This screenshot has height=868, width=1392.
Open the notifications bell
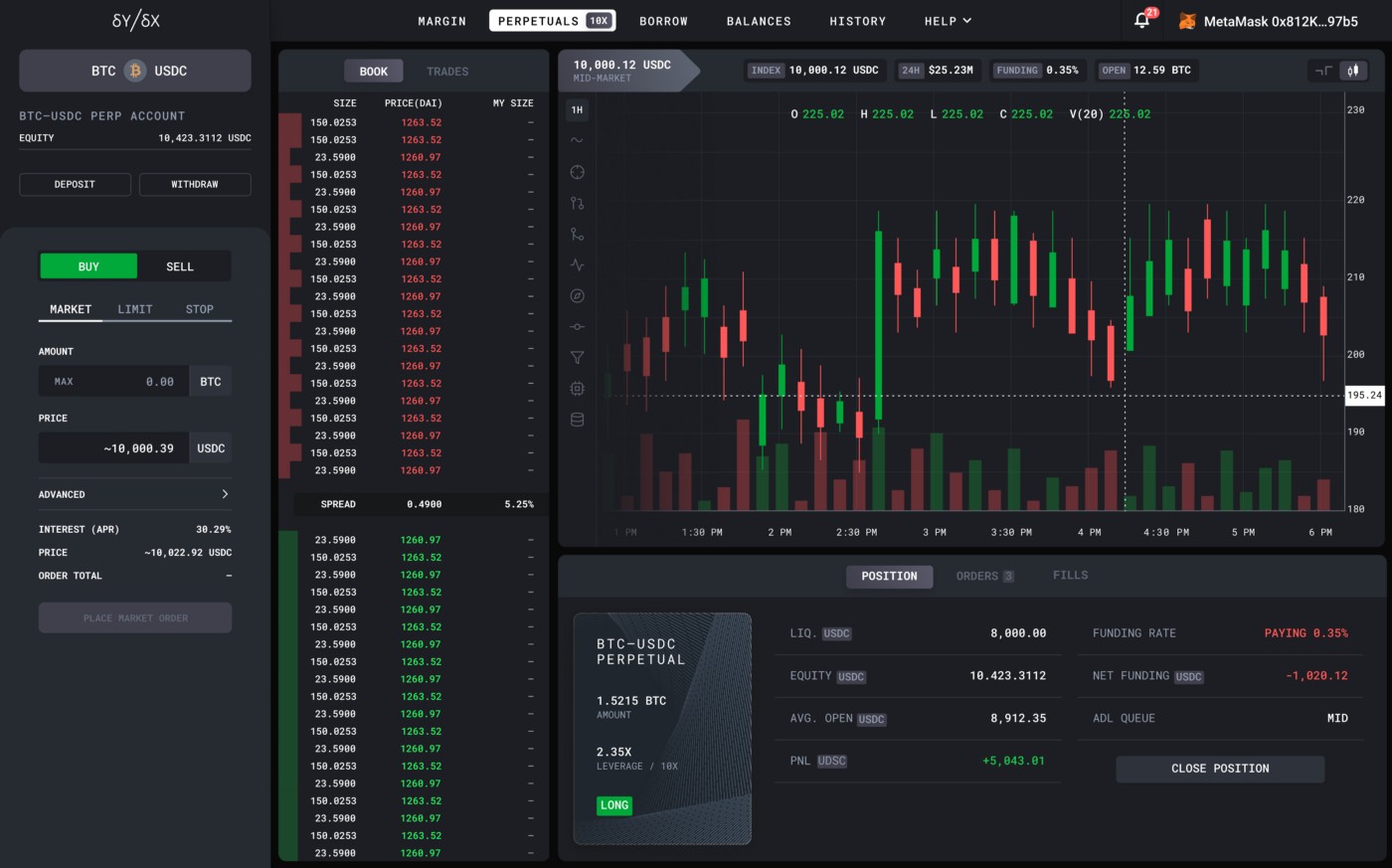[1142, 21]
